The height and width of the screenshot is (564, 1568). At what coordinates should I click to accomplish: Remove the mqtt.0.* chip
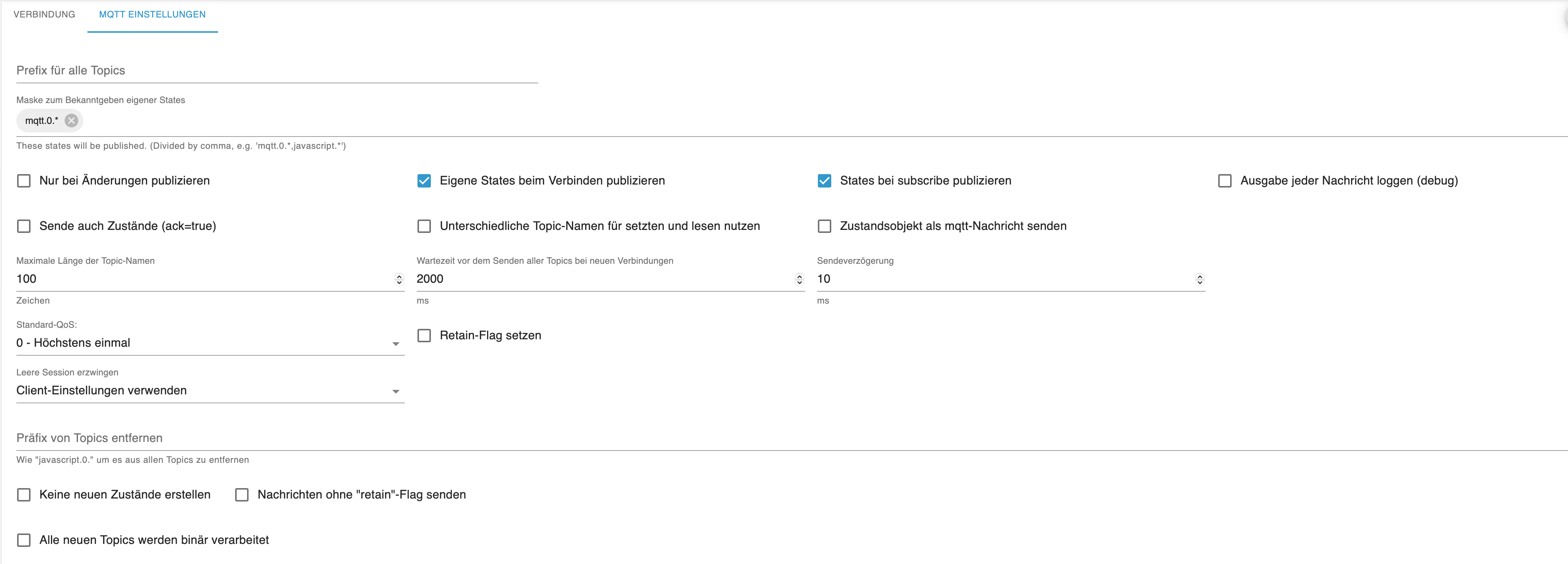(x=71, y=121)
